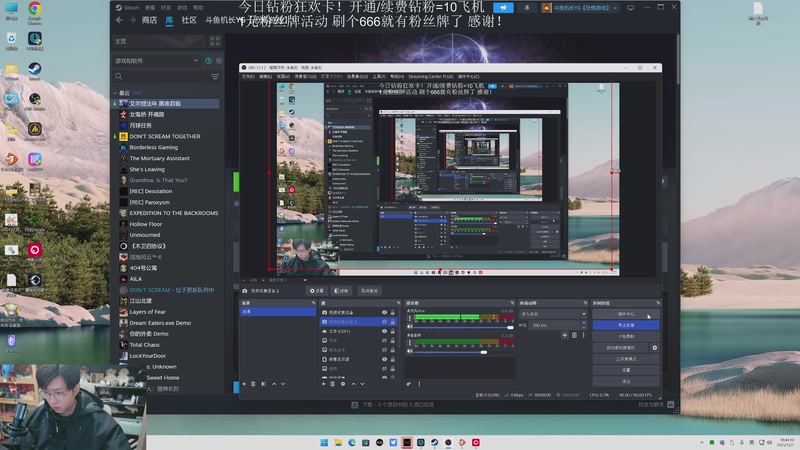Open virtual camera settings gear in controls
Screen dimensions: 800x450
point(655,347)
